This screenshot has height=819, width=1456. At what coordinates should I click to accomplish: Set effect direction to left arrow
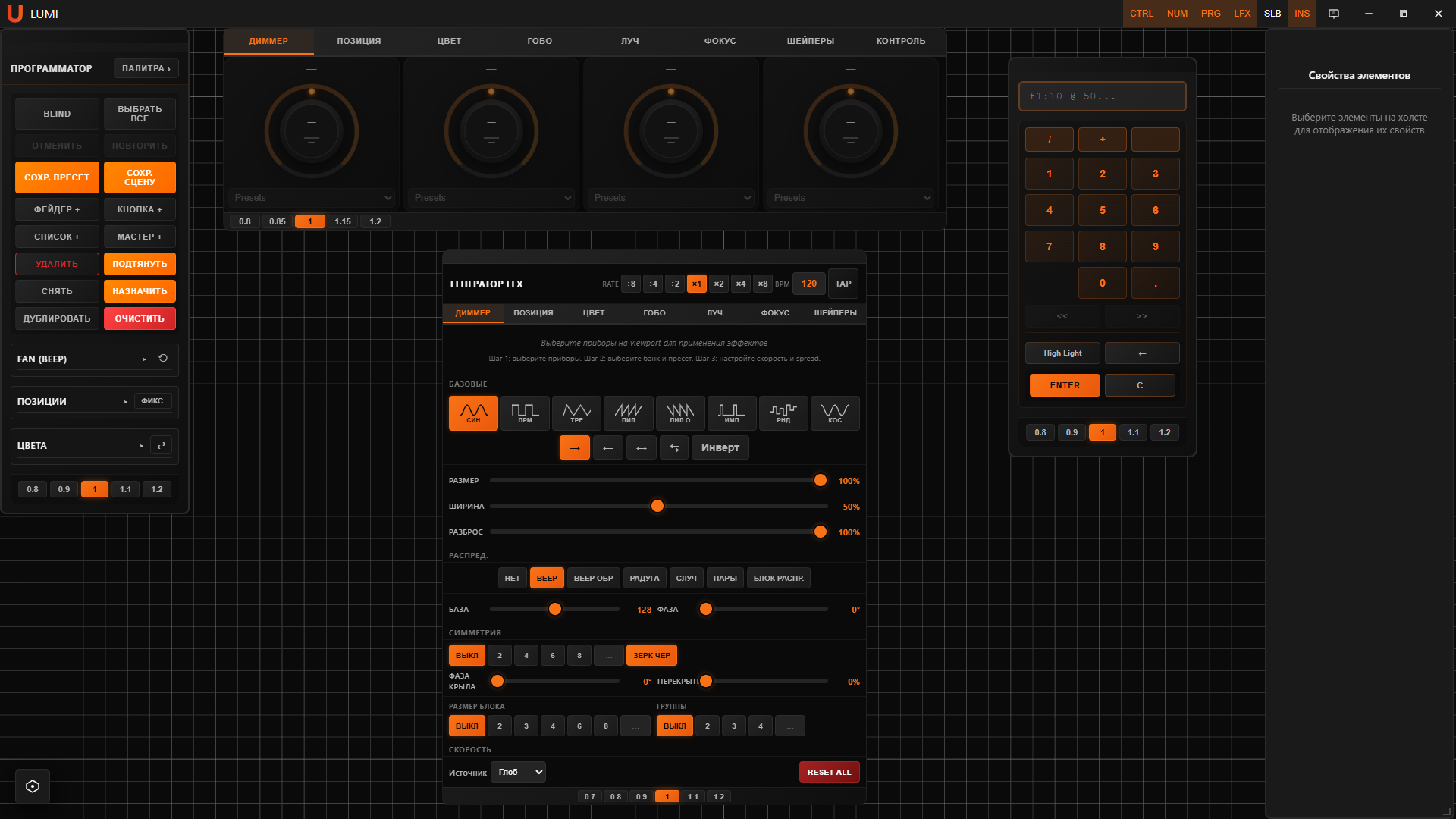coord(608,447)
